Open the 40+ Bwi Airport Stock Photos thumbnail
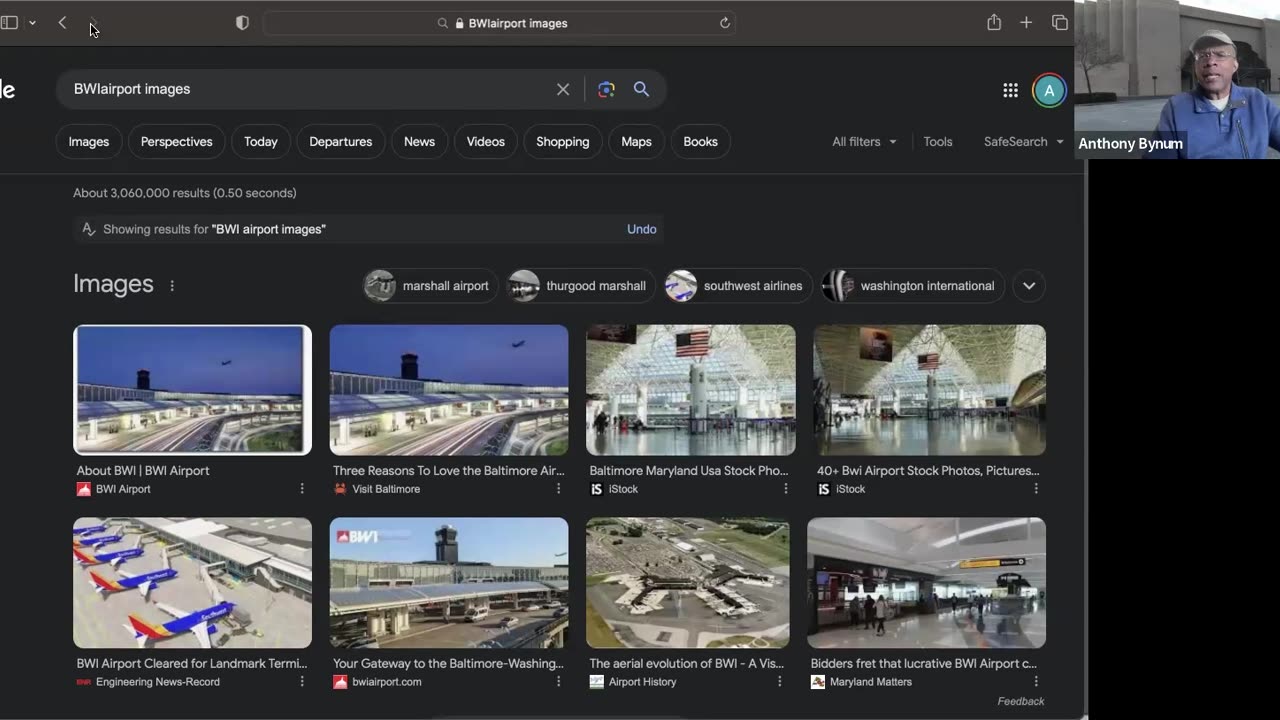The width and height of the screenshot is (1280, 720). (x=929, y=390)
